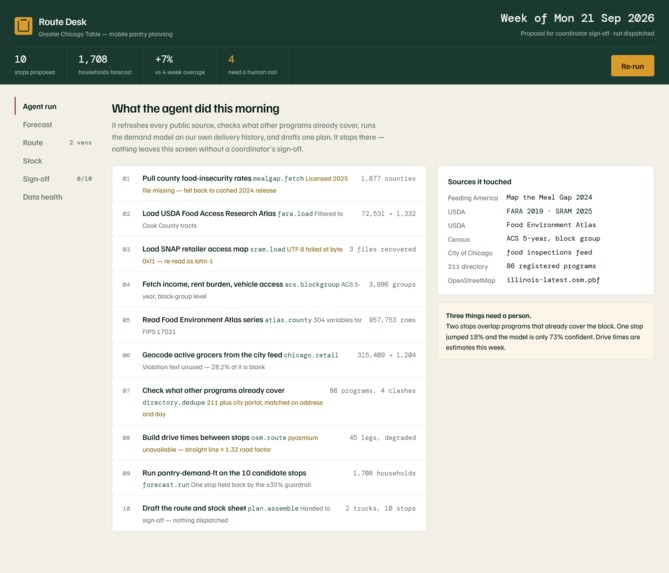
Task: Click the '4 need a human call' stat
Action: pos(252,65)
